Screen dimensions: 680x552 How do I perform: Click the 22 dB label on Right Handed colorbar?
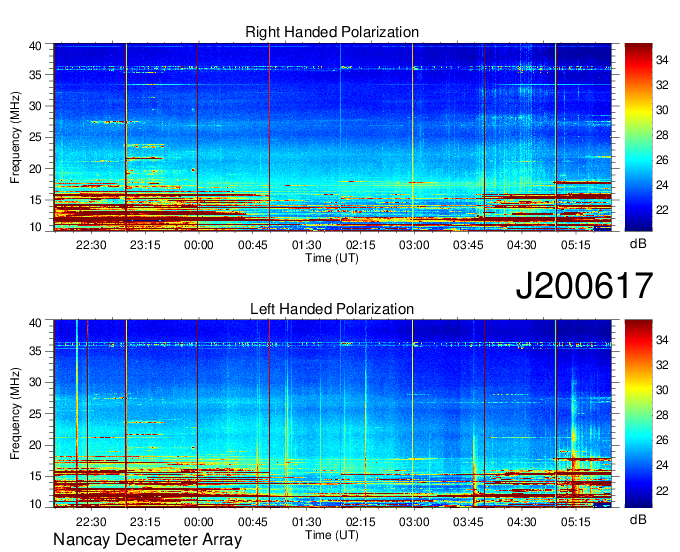[662, 210]
